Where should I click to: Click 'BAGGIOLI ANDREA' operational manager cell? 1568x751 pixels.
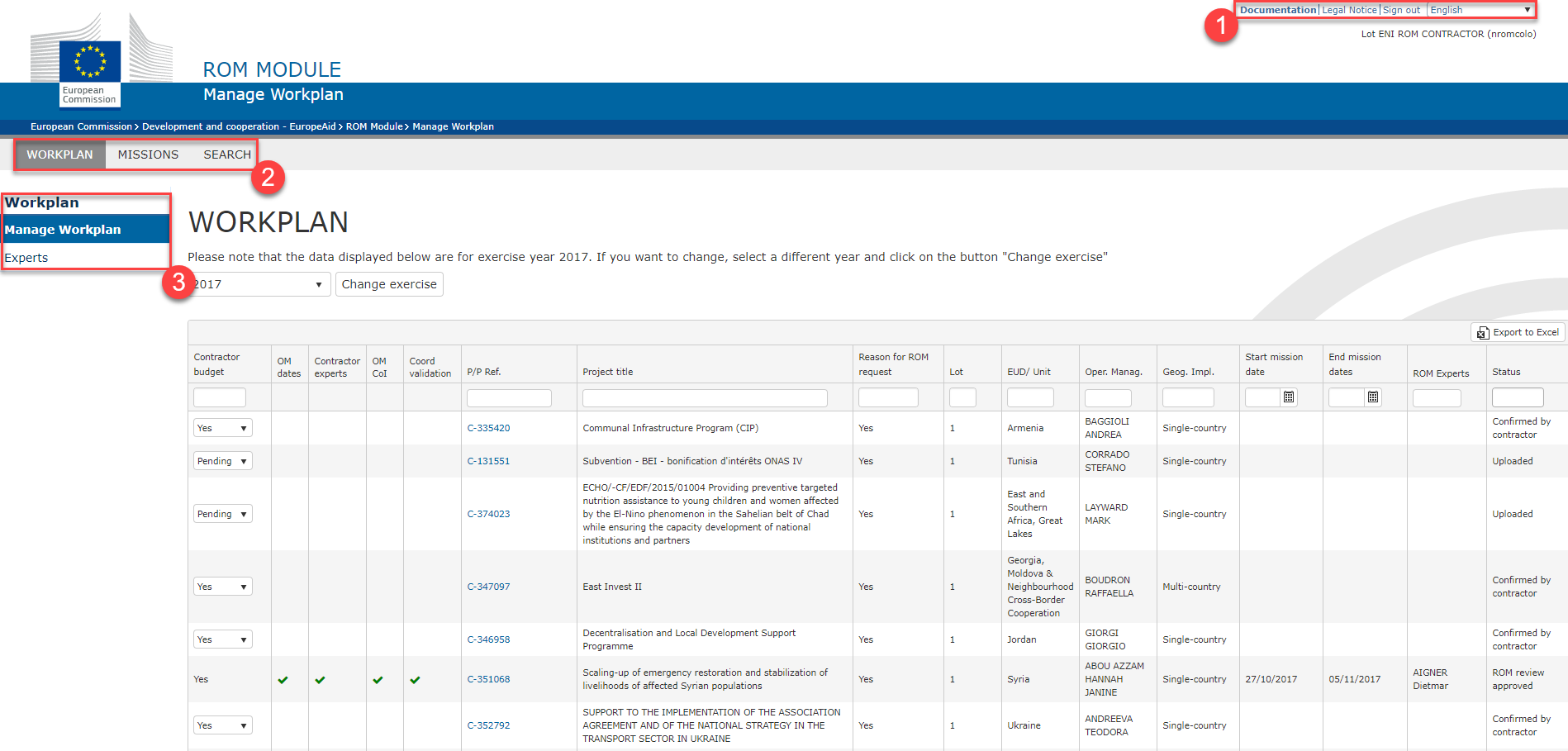click(x=1106, y=428)
